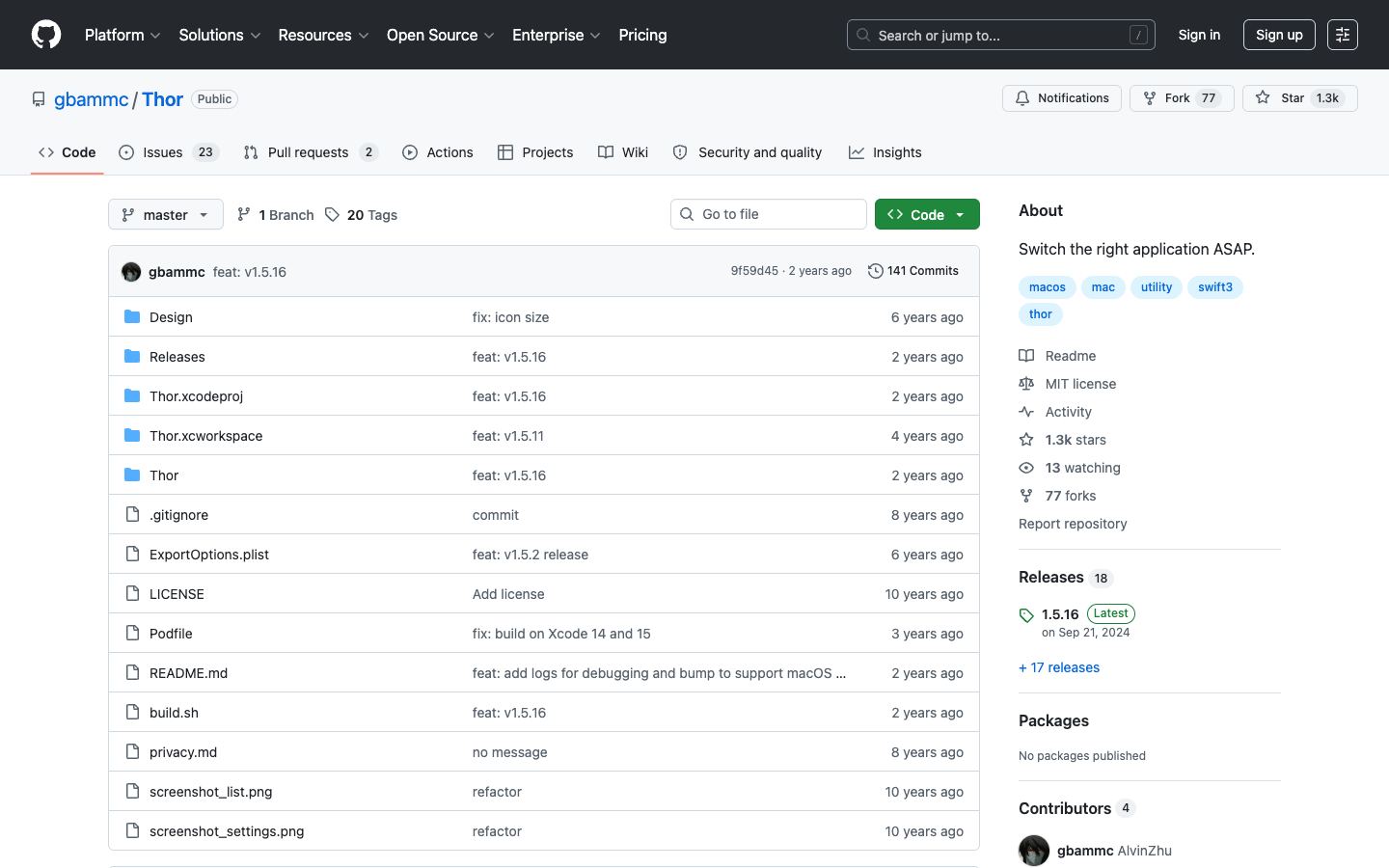The height and width of the screenshot is (868, 1389).
Task: Expand the Solutions menu
Action: (x=220, y=35)
